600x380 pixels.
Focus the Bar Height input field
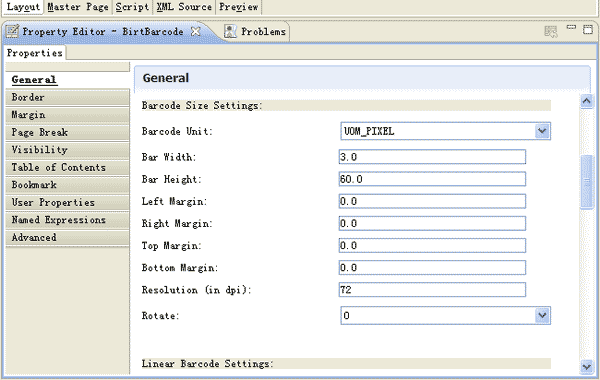click(x=432, y=179)
